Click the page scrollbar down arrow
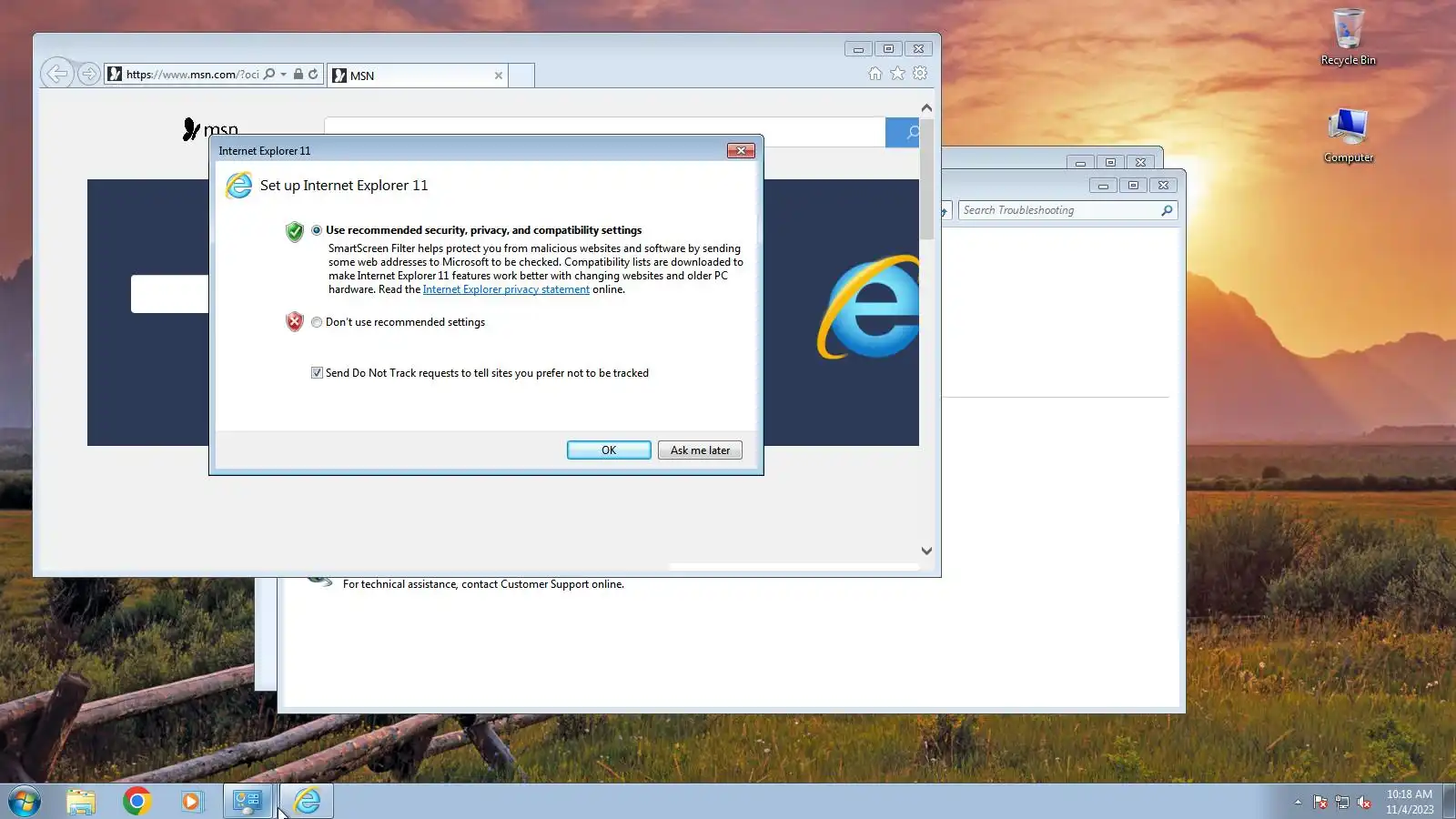Image resolution: width=1456 pixels, height=819 pixels. click(x=926, y=551)
